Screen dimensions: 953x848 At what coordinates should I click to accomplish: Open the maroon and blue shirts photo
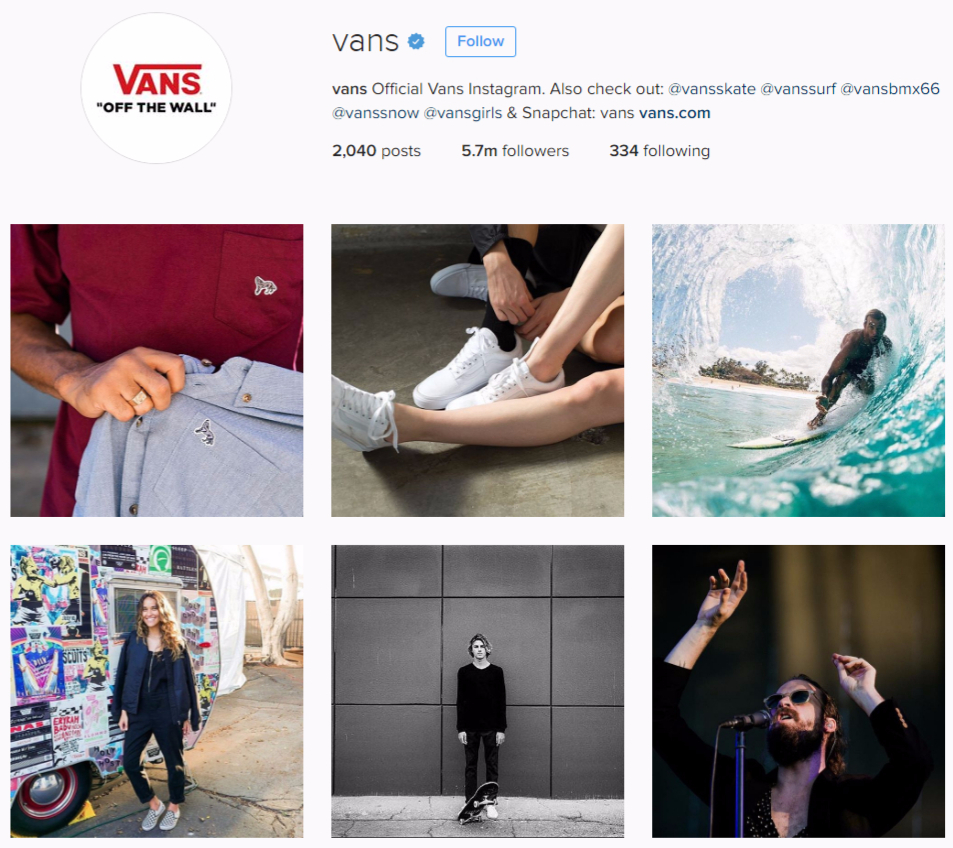point(157,370)
